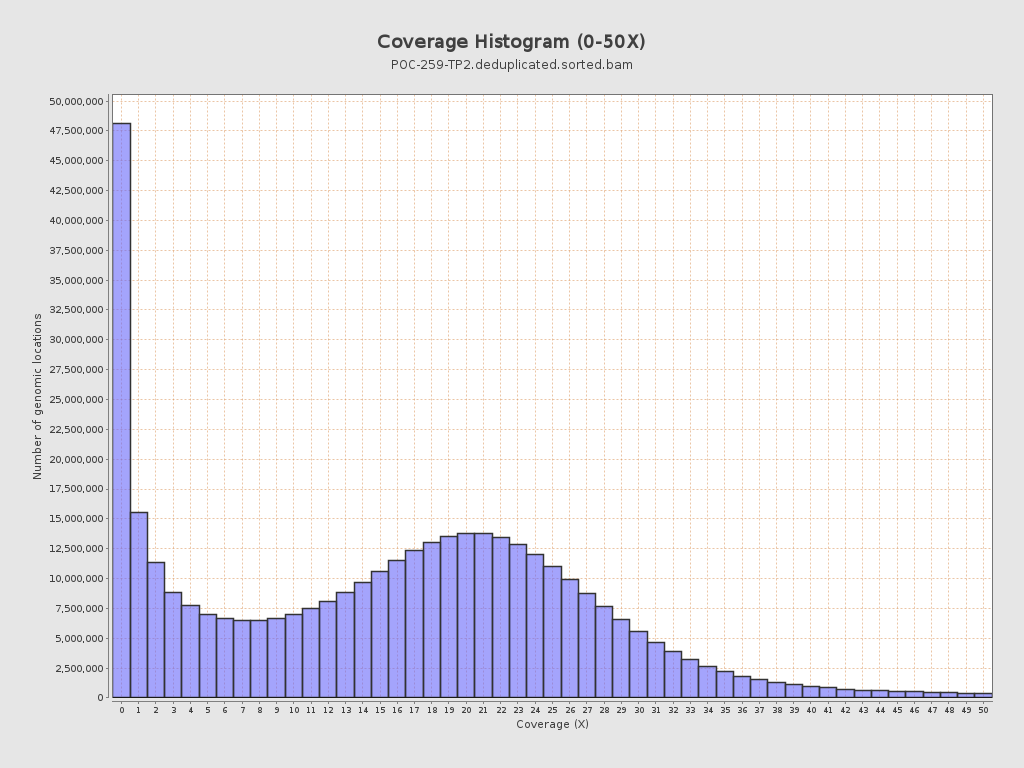
Task: Click the histogram bar for coverage 1
Action: point(139,605)
